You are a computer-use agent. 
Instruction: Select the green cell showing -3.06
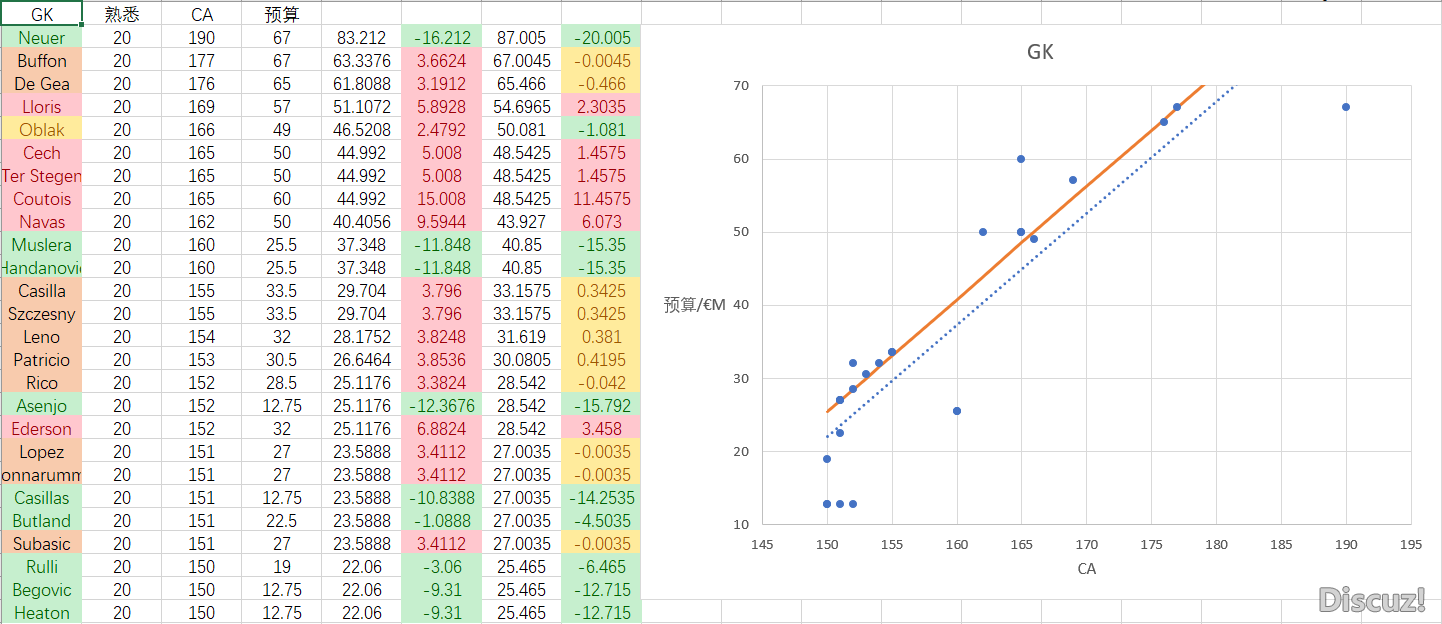click(x=442, y=567)
